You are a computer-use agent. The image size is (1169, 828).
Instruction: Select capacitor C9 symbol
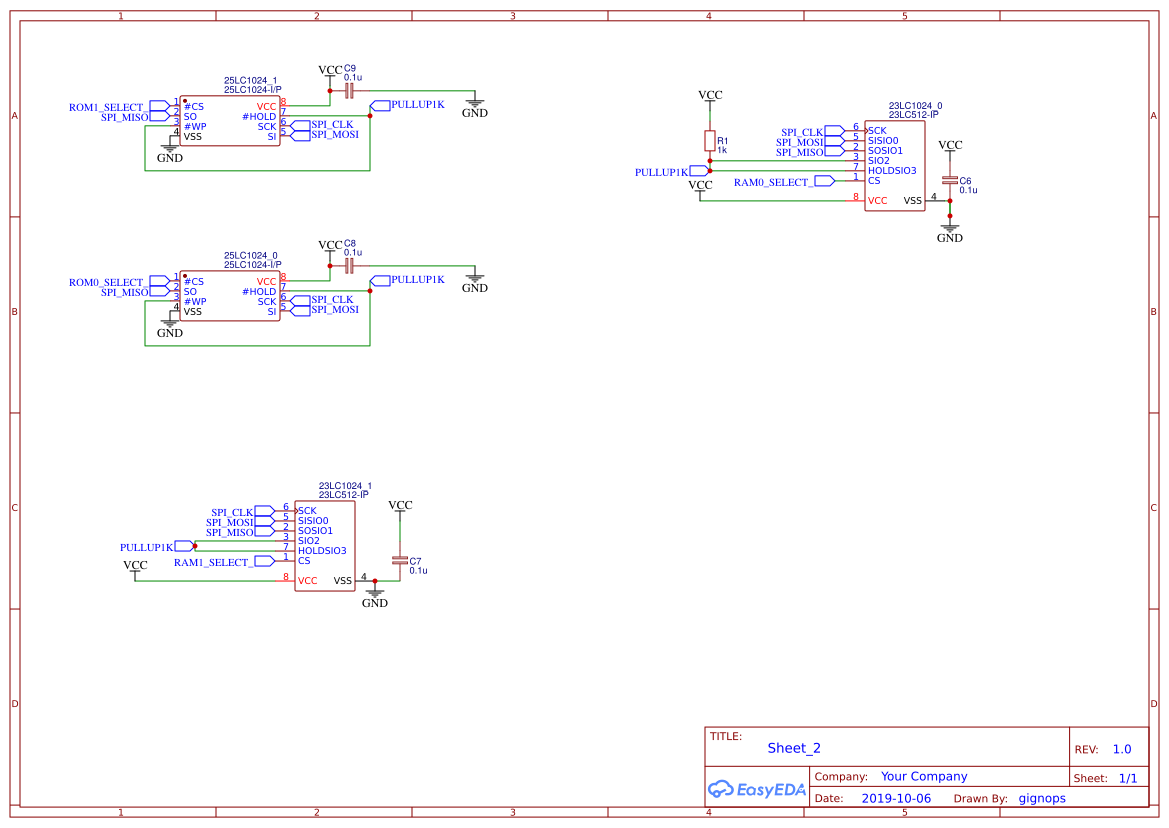tap(348, 91)
